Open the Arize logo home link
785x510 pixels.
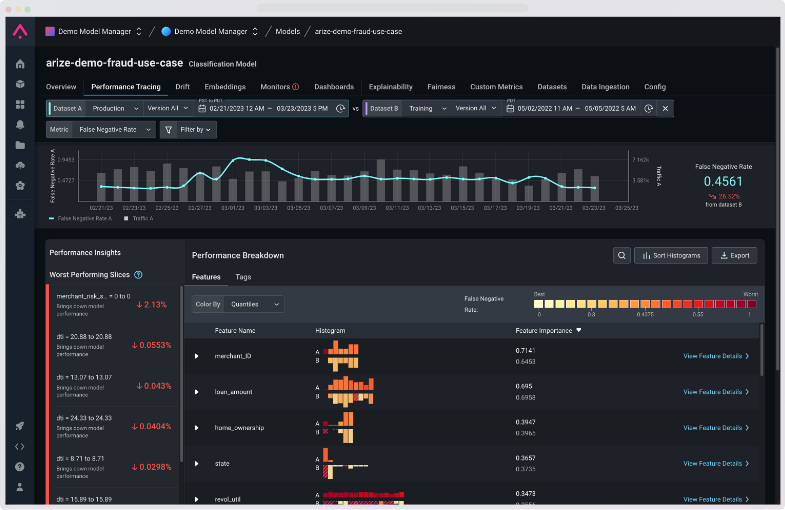[20, 31]
